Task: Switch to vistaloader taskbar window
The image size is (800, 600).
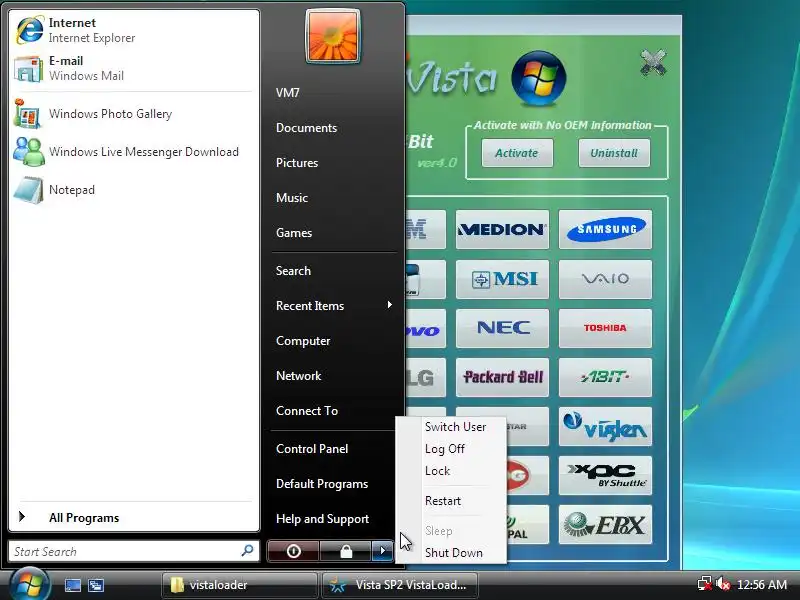Action: 239,585
